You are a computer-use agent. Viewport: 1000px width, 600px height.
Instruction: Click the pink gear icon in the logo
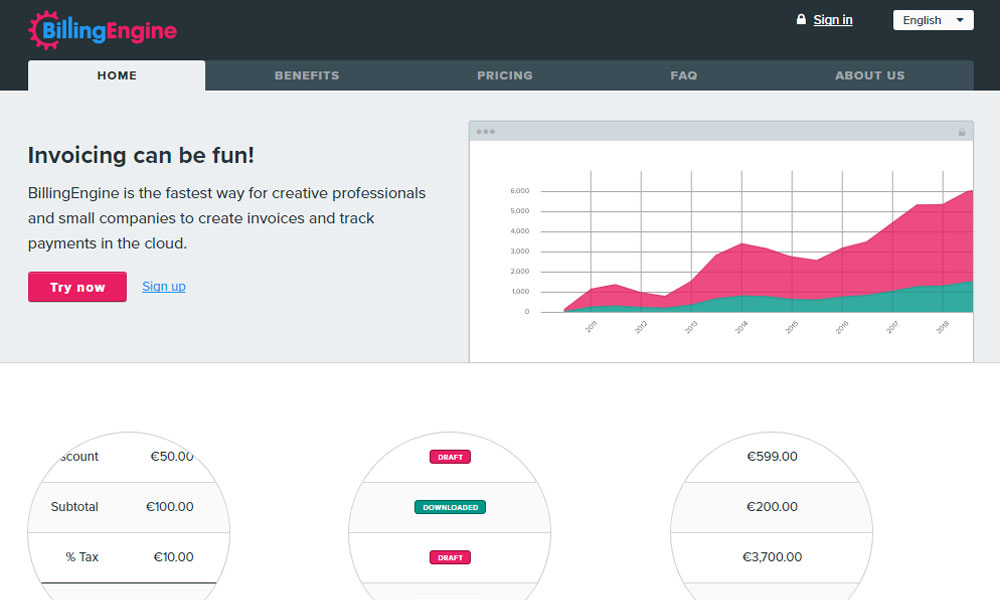(46, 30)
